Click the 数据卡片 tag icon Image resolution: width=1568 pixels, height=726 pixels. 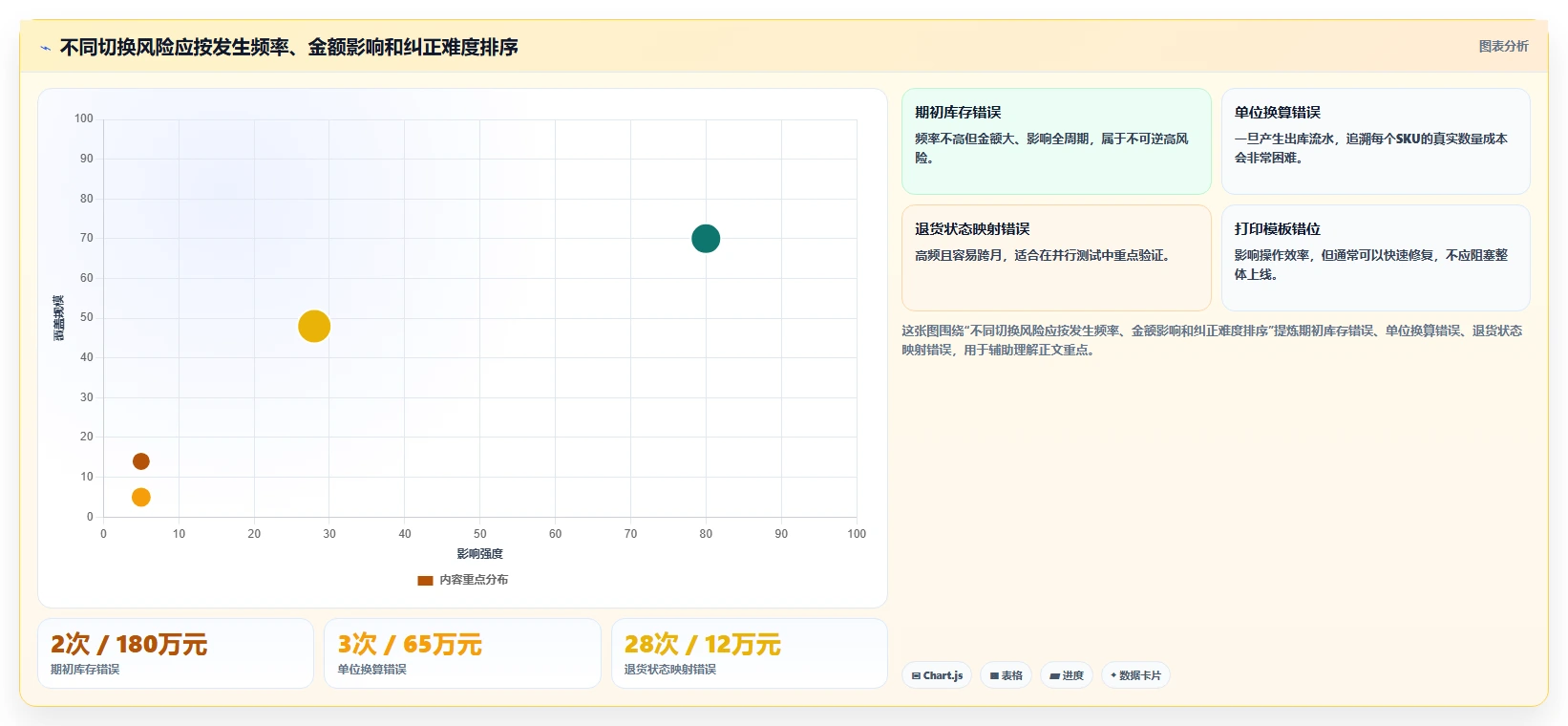click(x=1113, y=675)
